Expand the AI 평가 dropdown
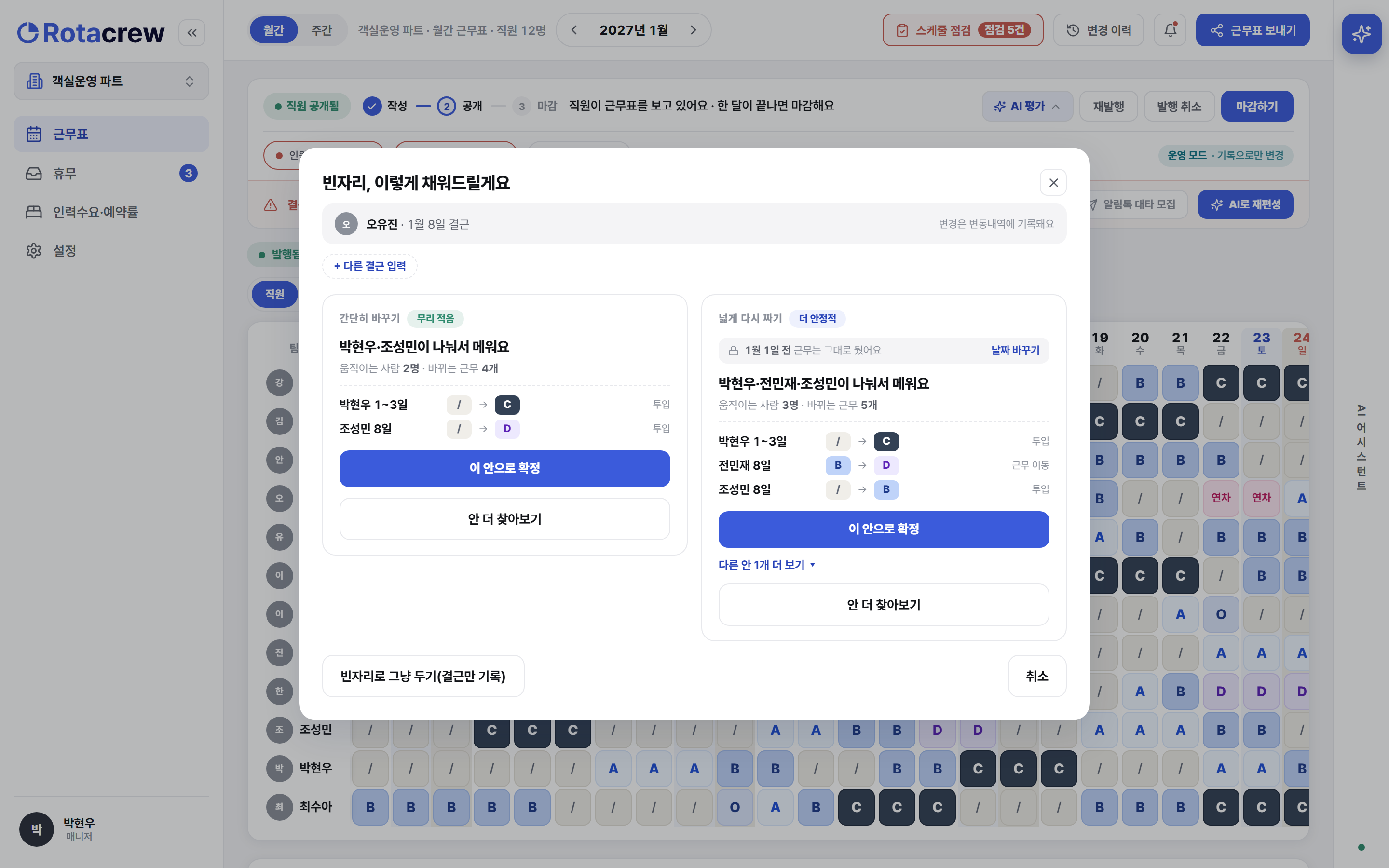This screenshot has height=868, width=1389. (1027, 106)
